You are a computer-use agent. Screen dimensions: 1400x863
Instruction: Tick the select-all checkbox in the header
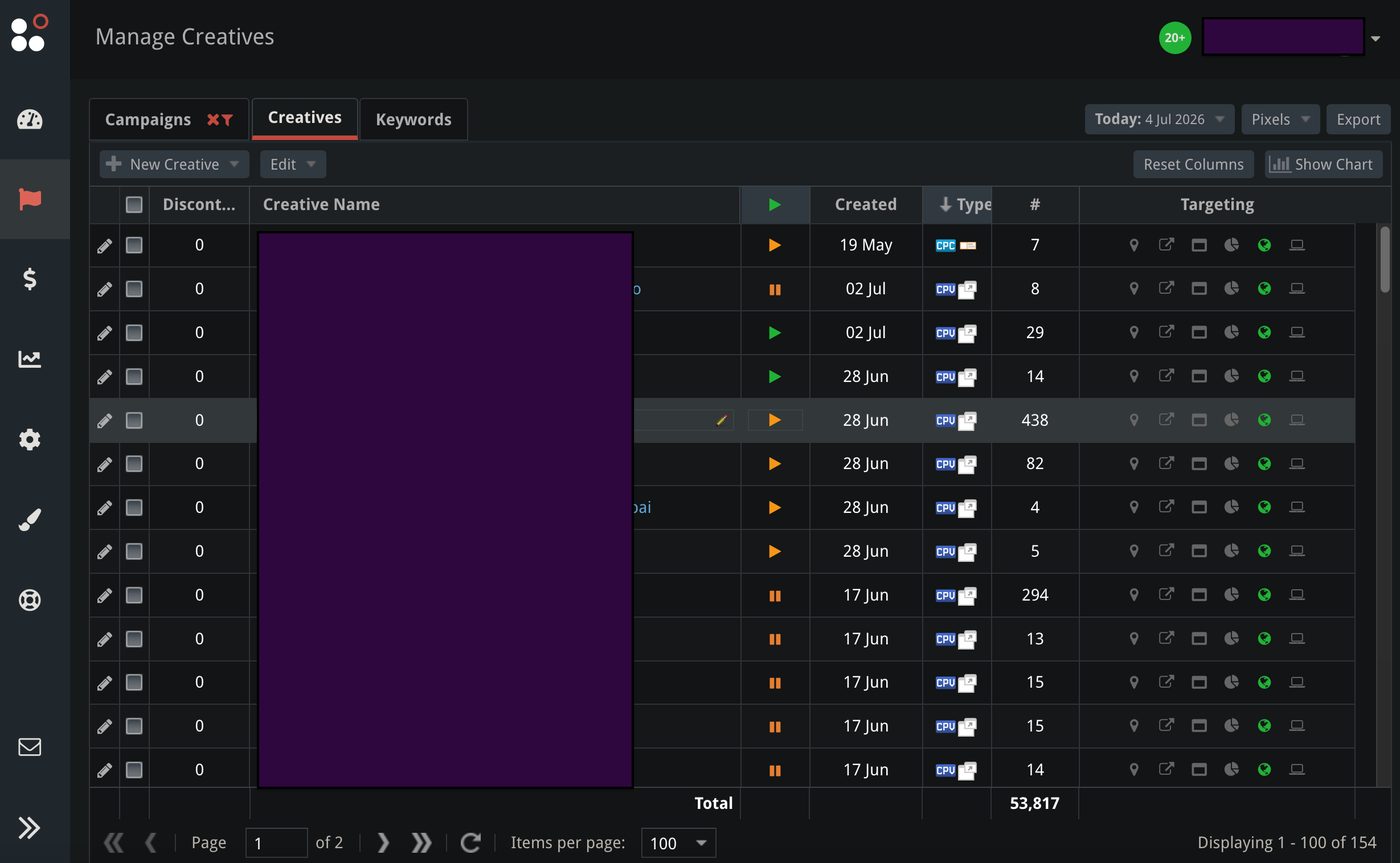(x=134, y=204)
